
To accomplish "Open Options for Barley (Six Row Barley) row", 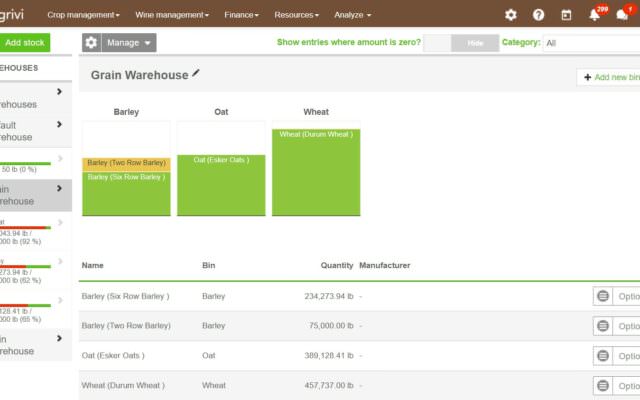I will [x=627, y=296].
